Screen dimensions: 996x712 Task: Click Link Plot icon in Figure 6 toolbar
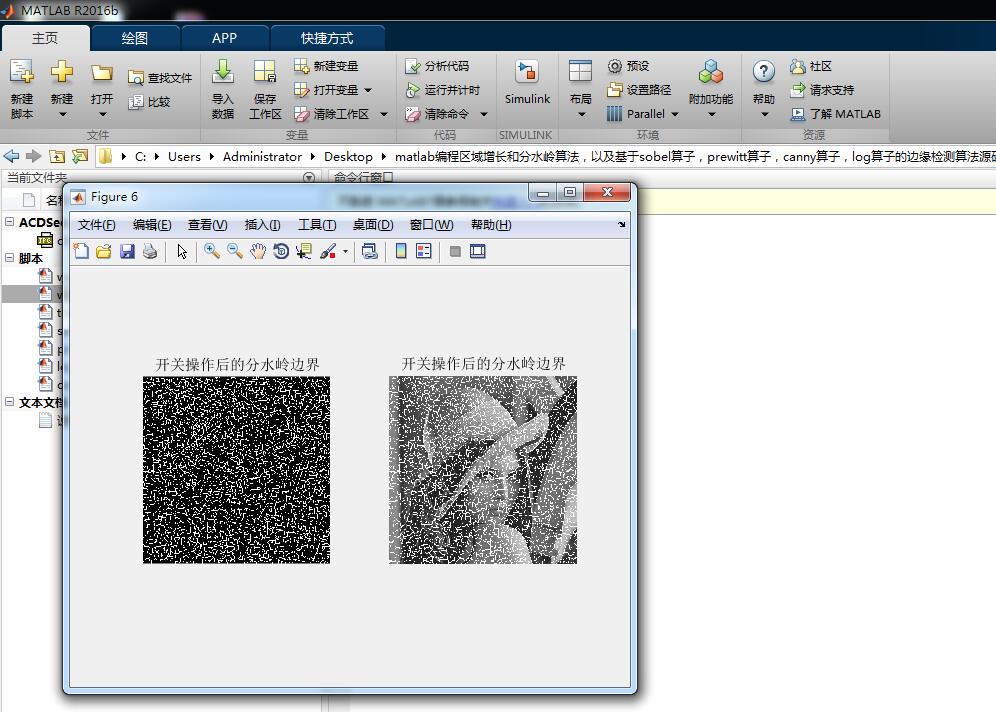tap(370, 252)
